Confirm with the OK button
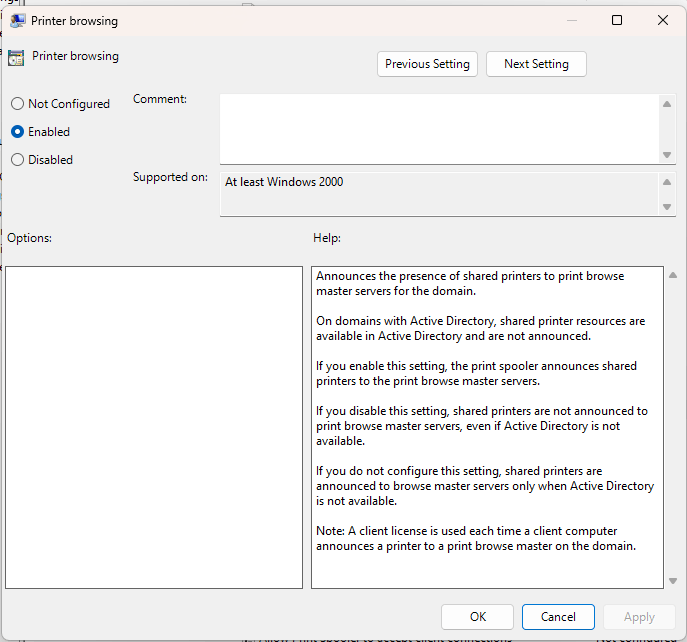This screenshot has height=642, width=687. 478,617
